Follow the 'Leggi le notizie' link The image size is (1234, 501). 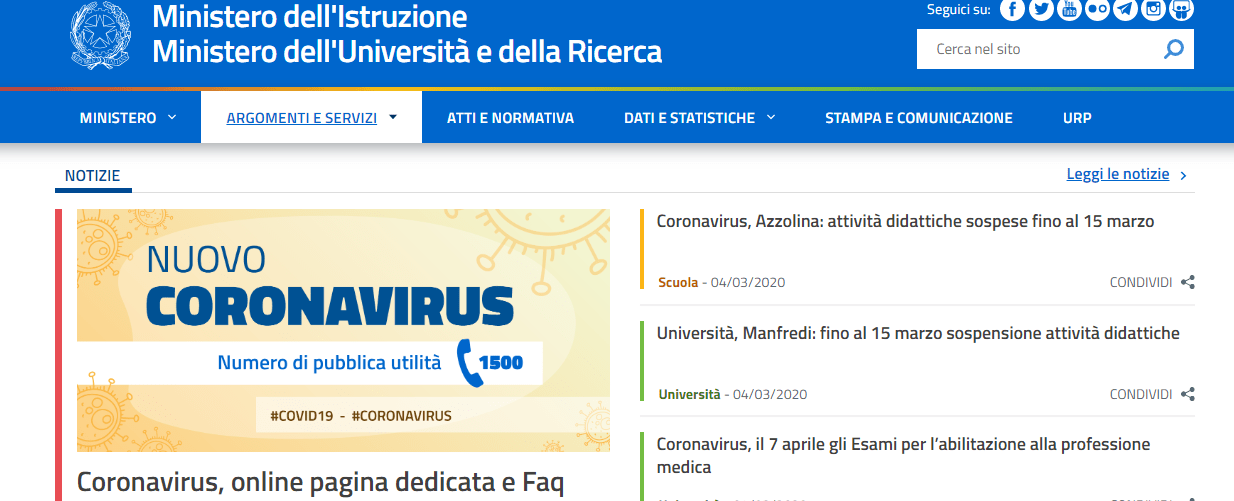(1118, 174)
